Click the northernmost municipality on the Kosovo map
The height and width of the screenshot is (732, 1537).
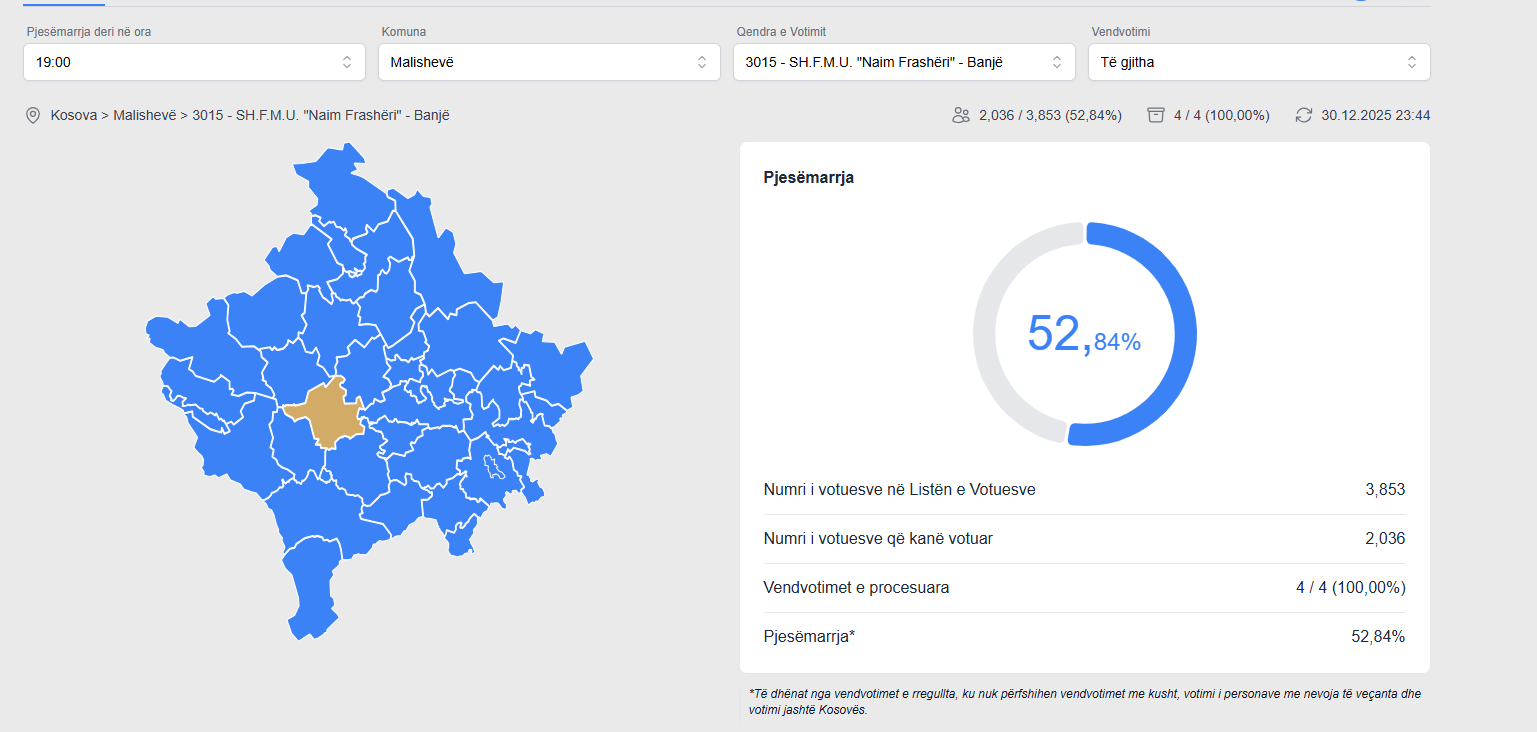[340, 180]
